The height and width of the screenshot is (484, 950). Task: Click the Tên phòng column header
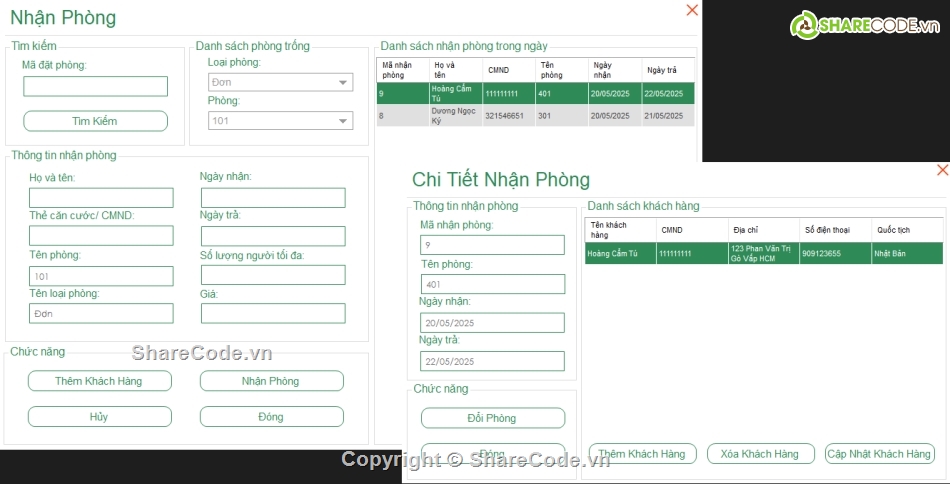[562, 70]
